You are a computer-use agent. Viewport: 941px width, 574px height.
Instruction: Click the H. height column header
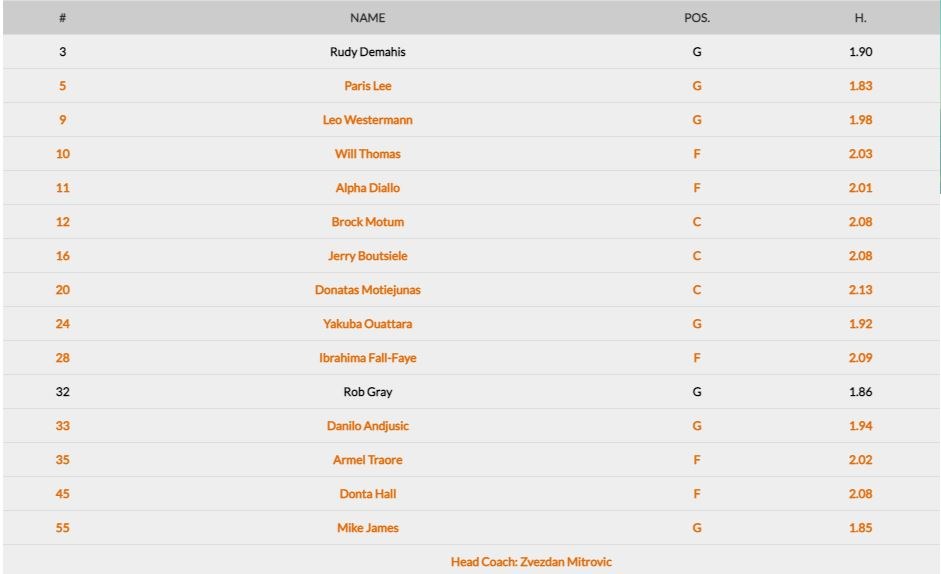860,18
